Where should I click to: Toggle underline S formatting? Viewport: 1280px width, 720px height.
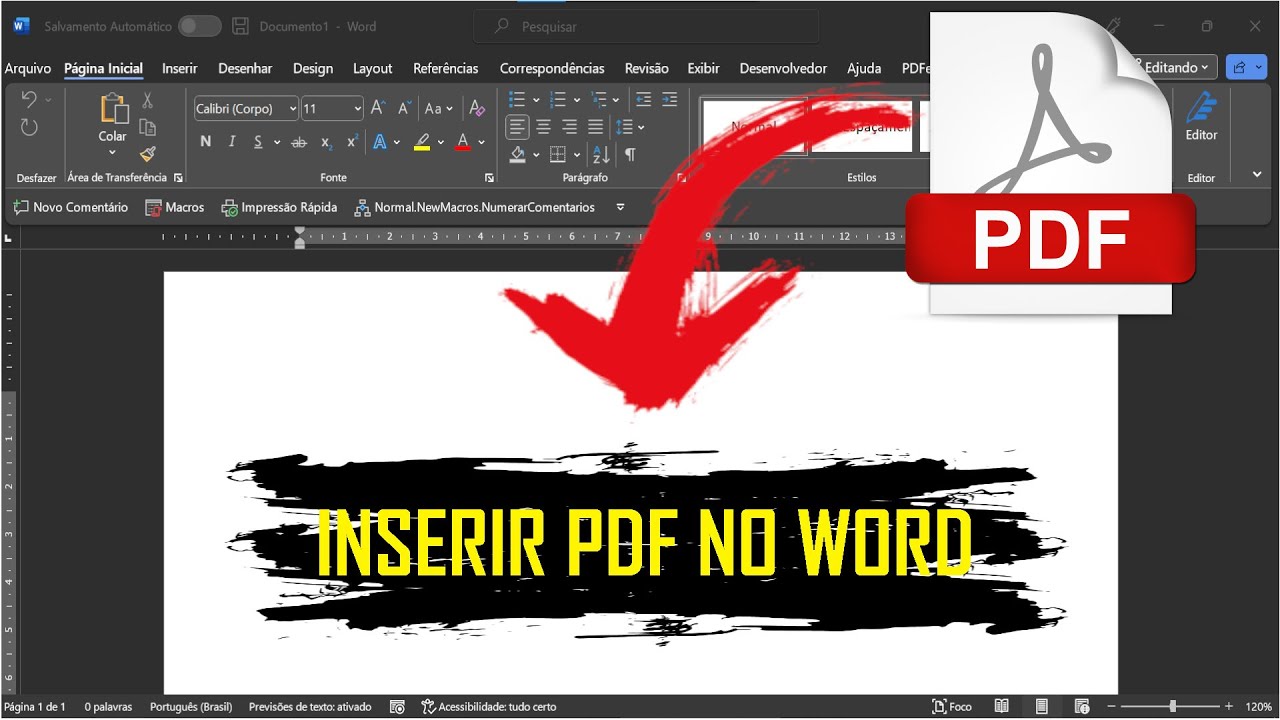tap(258, 142)
